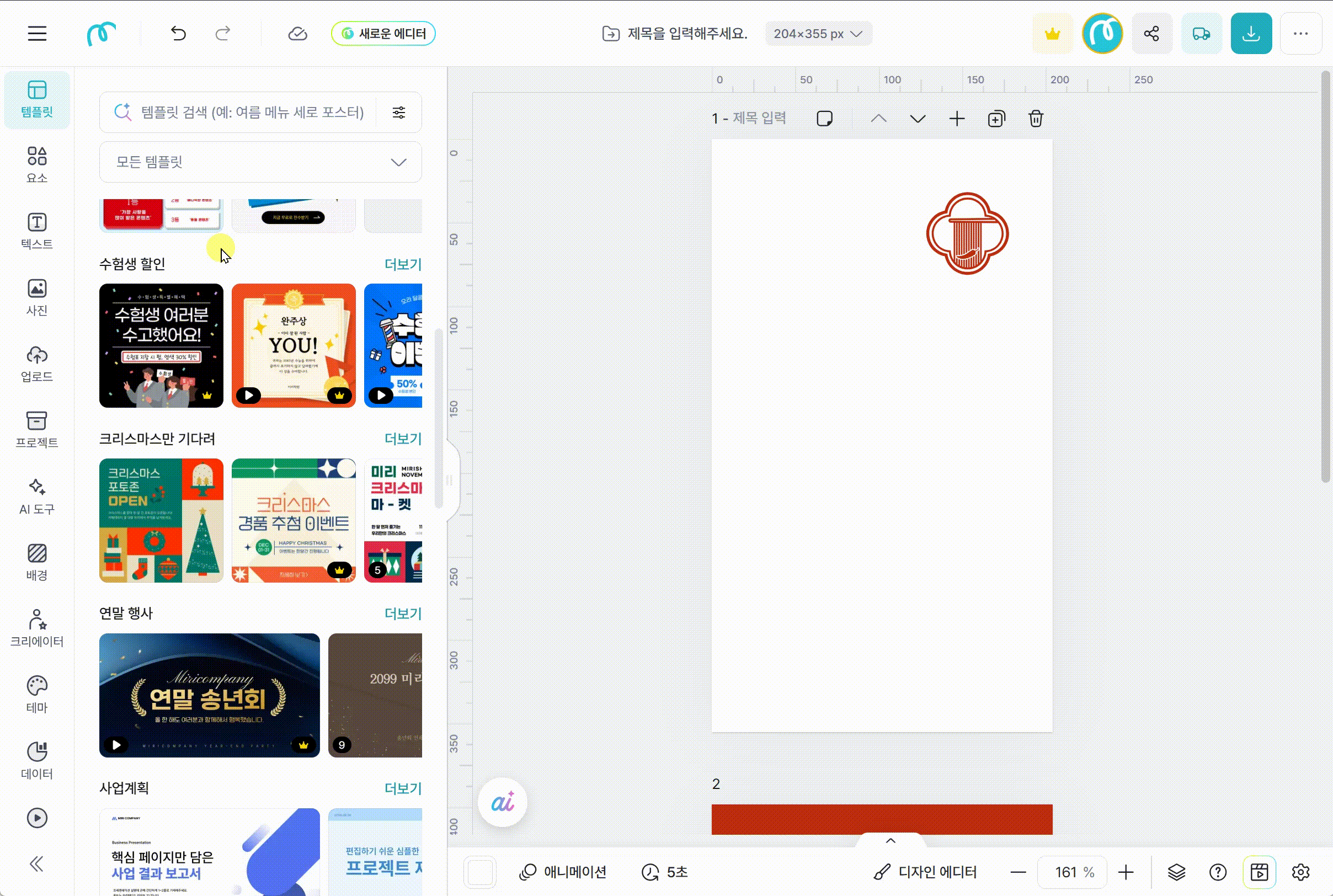
Task: Click the page background color swatch
Action: tap(480, 872)
